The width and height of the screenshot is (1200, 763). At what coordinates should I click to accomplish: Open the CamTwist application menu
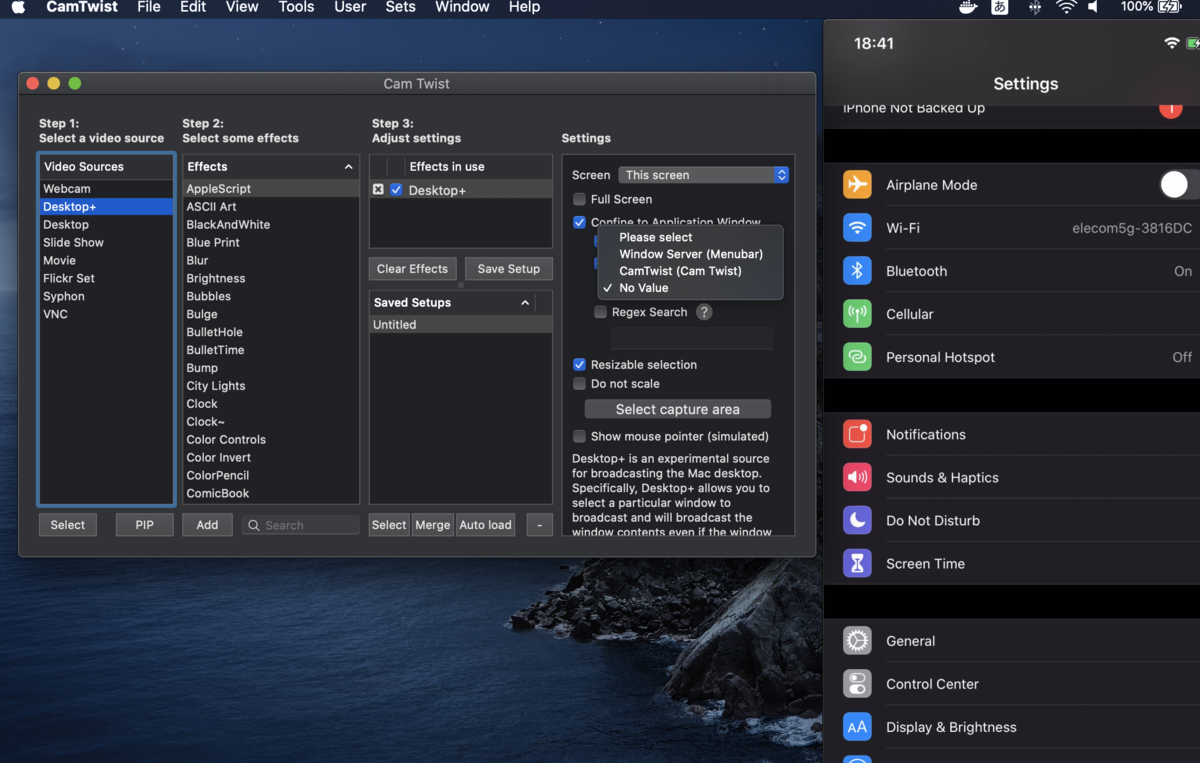82,7
